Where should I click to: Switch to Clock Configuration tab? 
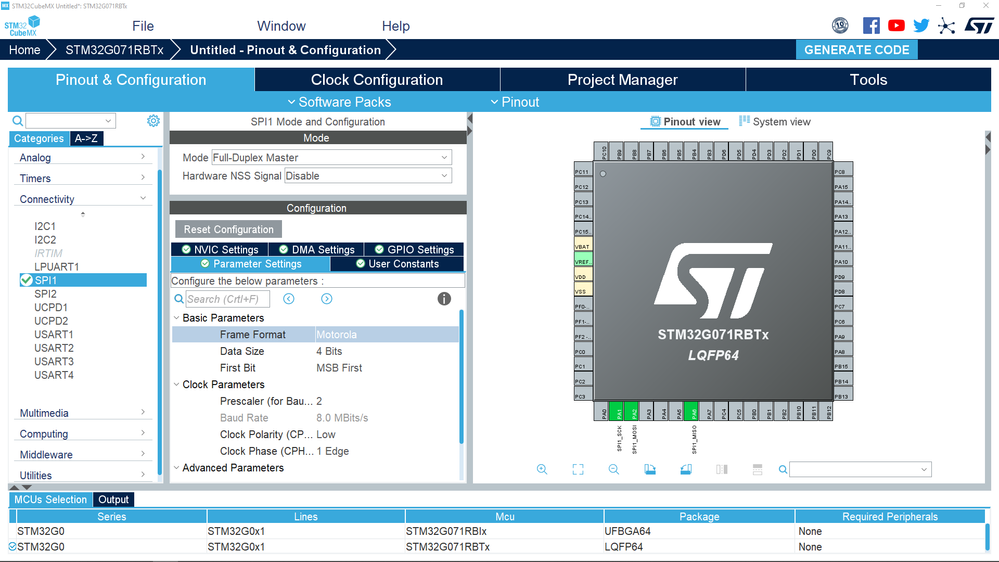(x=377, y=80)
